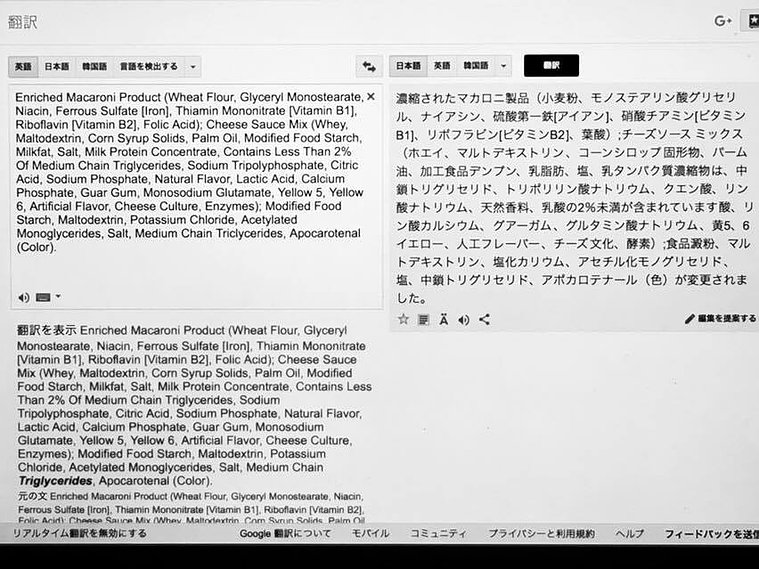Image resolution: width=759 pixels, height=569 pixels.
Task: Select 日本語 as source language
Action: 57,67
